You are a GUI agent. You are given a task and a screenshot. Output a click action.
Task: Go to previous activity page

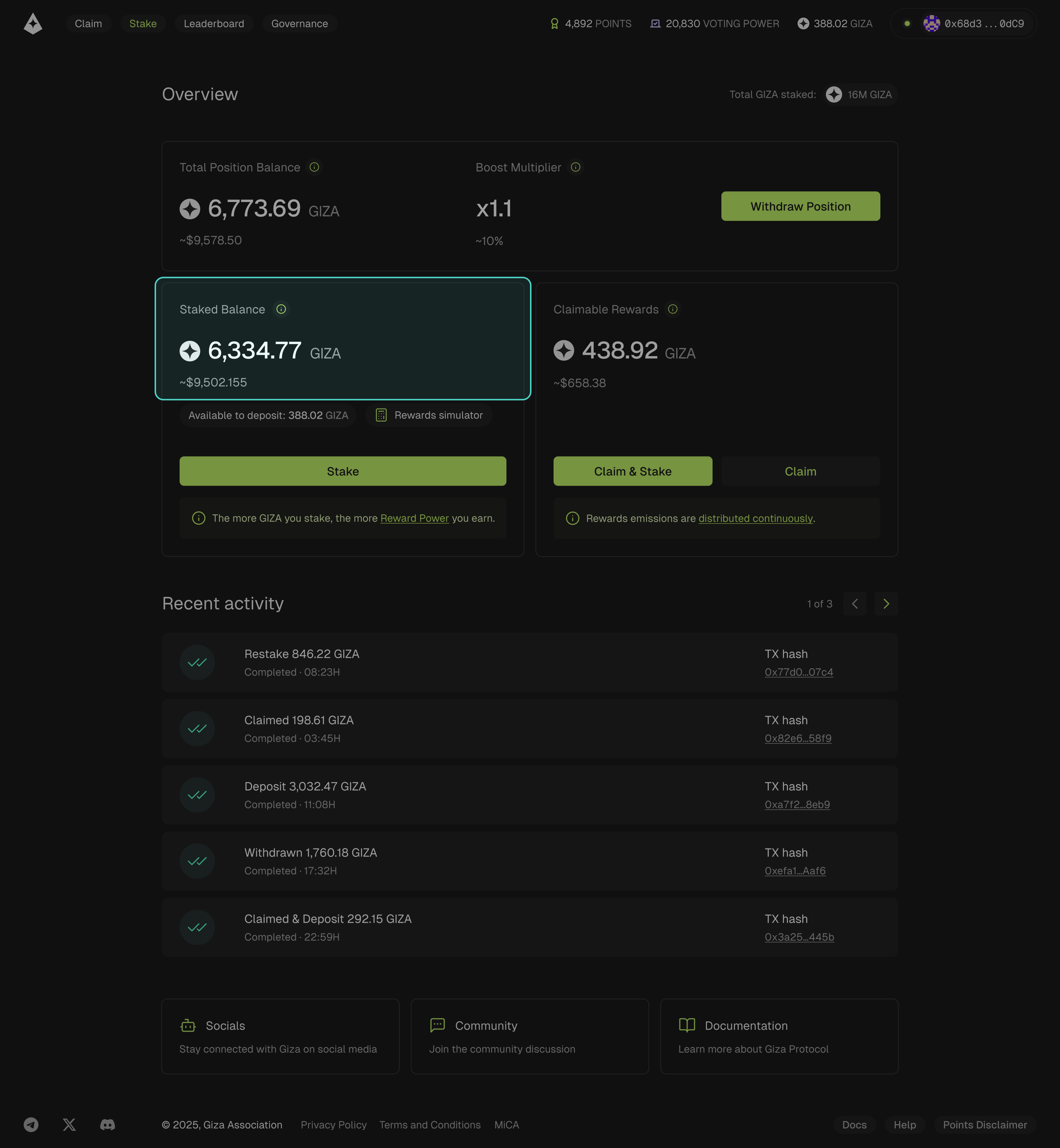pos(855,604)
